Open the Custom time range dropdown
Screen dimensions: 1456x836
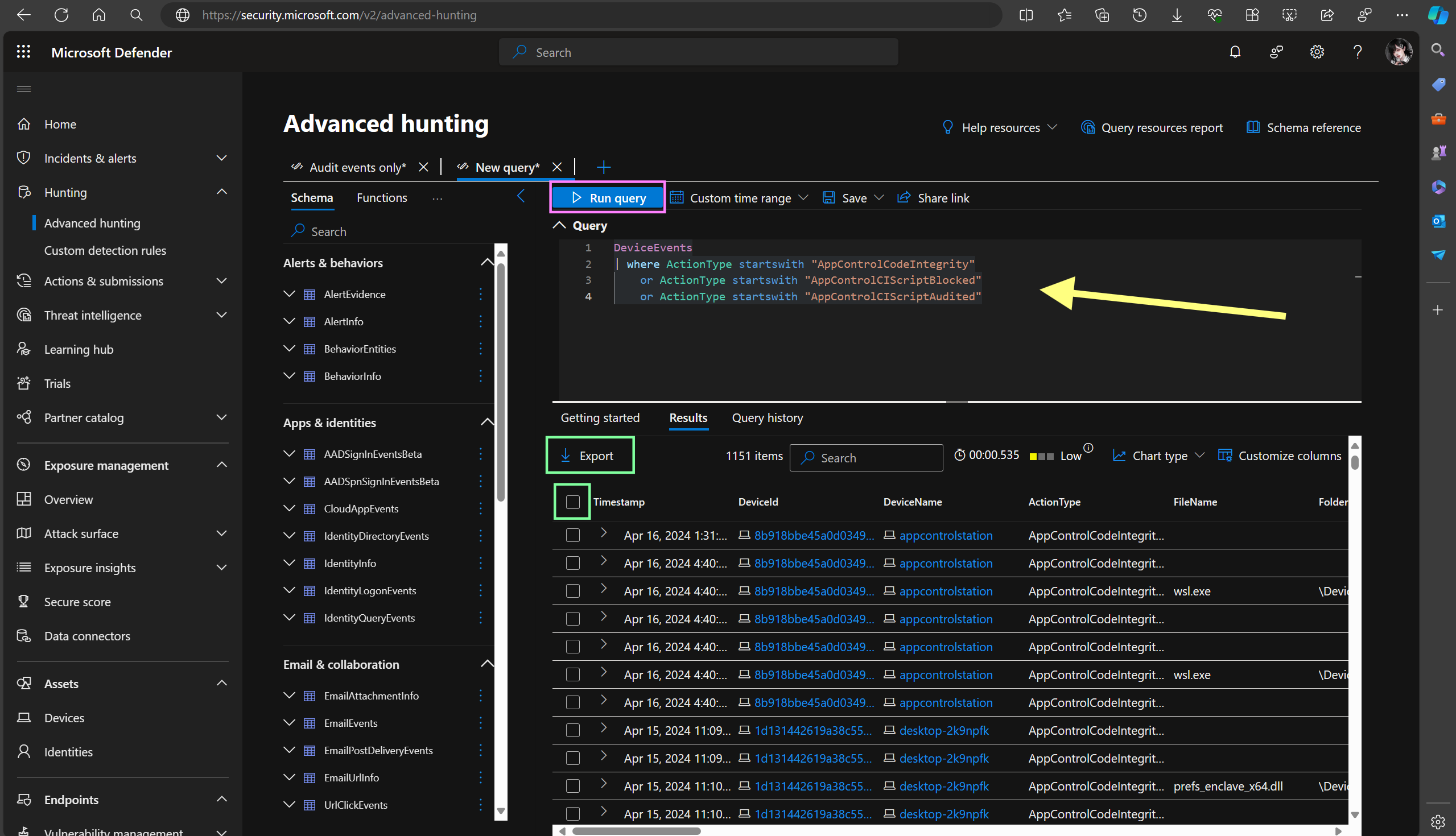(739, 198)
